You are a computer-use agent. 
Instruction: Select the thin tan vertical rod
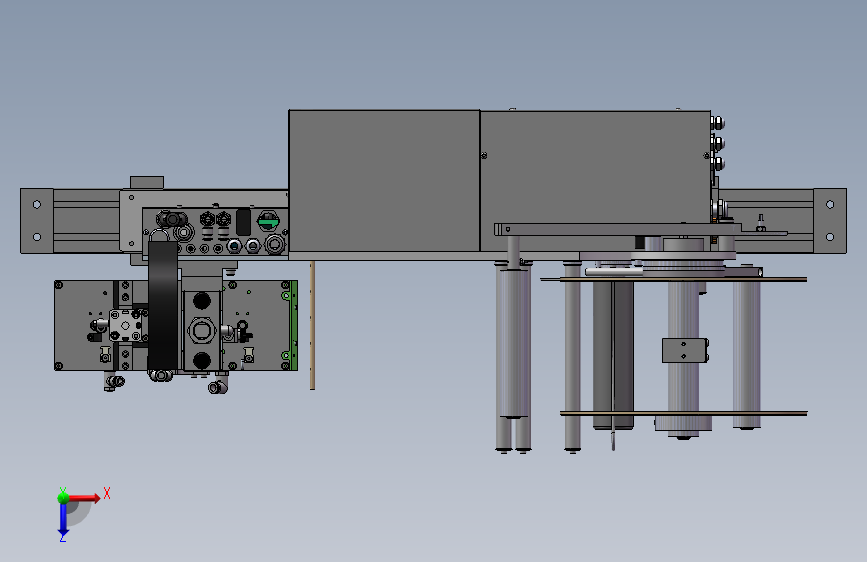pyautogui.click(x=312, y=325)
